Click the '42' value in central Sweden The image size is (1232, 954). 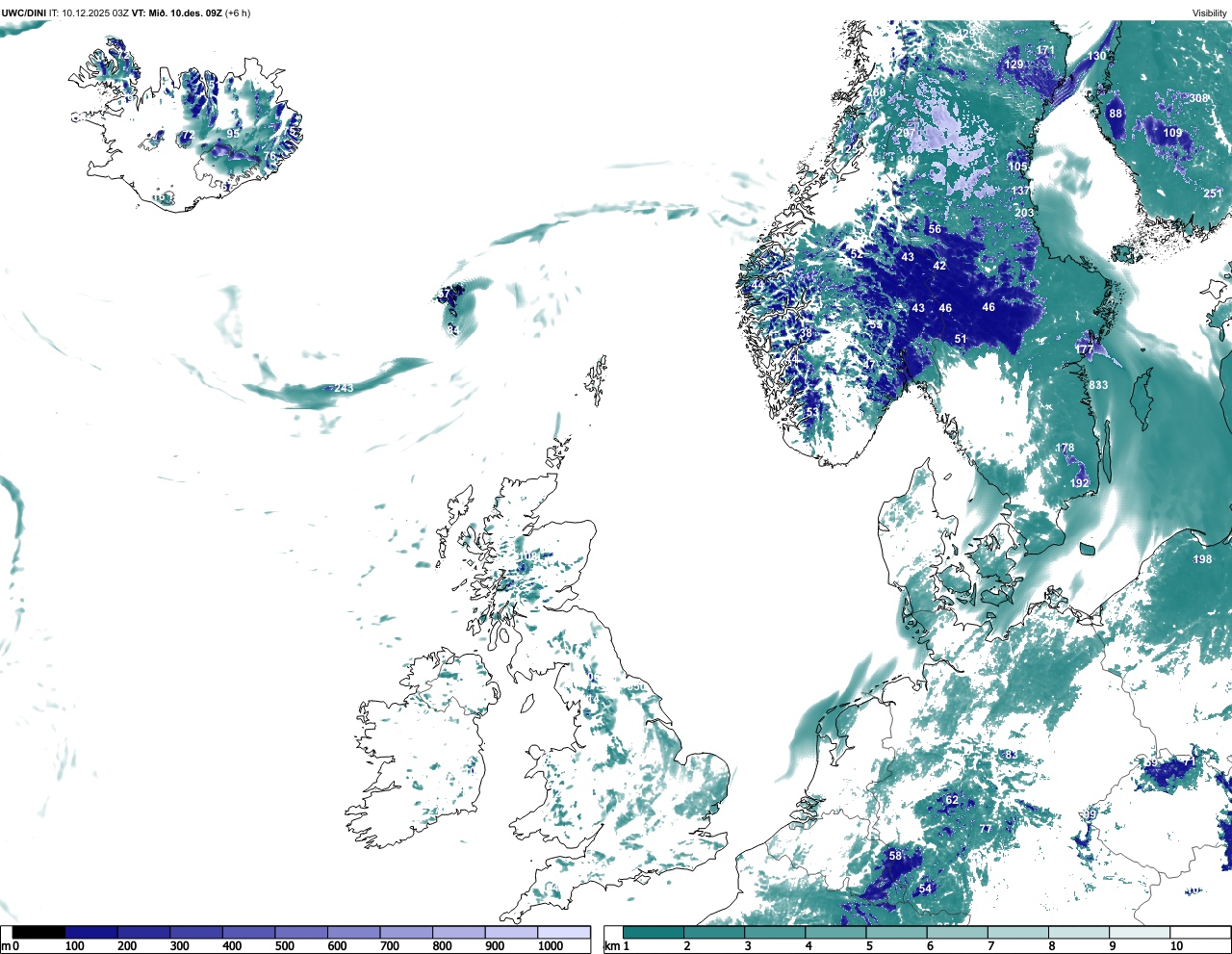click(939, 266)
